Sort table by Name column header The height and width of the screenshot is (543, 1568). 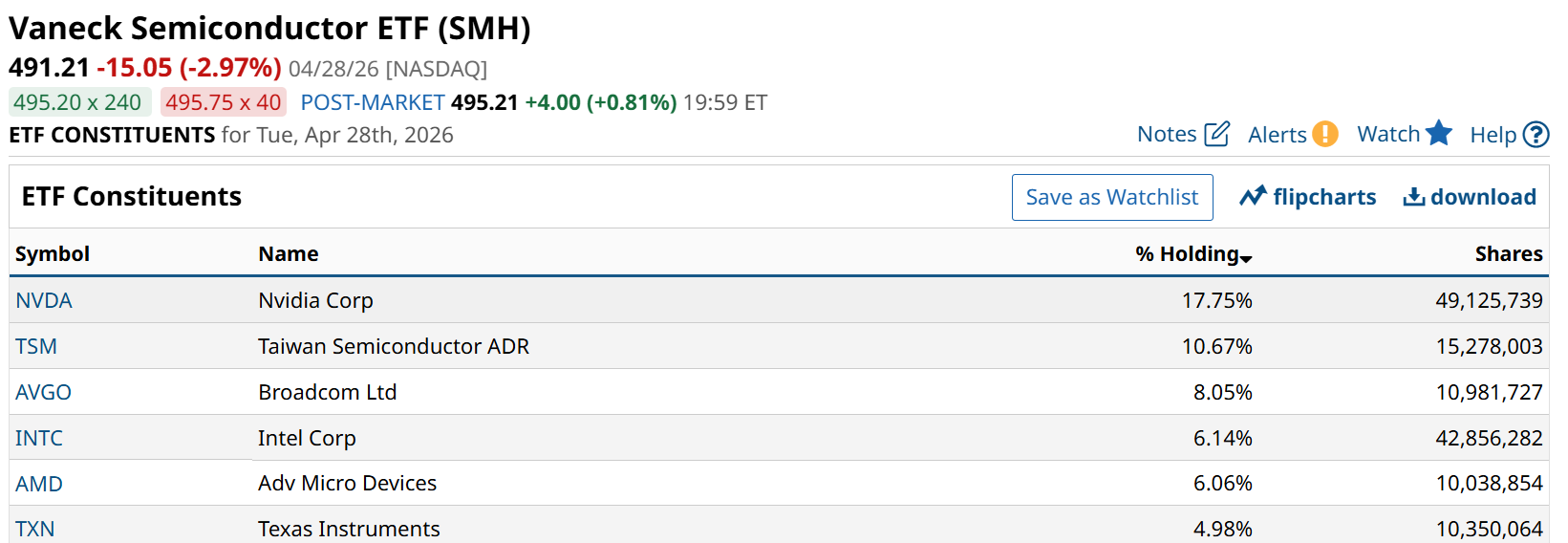(289, 253)
